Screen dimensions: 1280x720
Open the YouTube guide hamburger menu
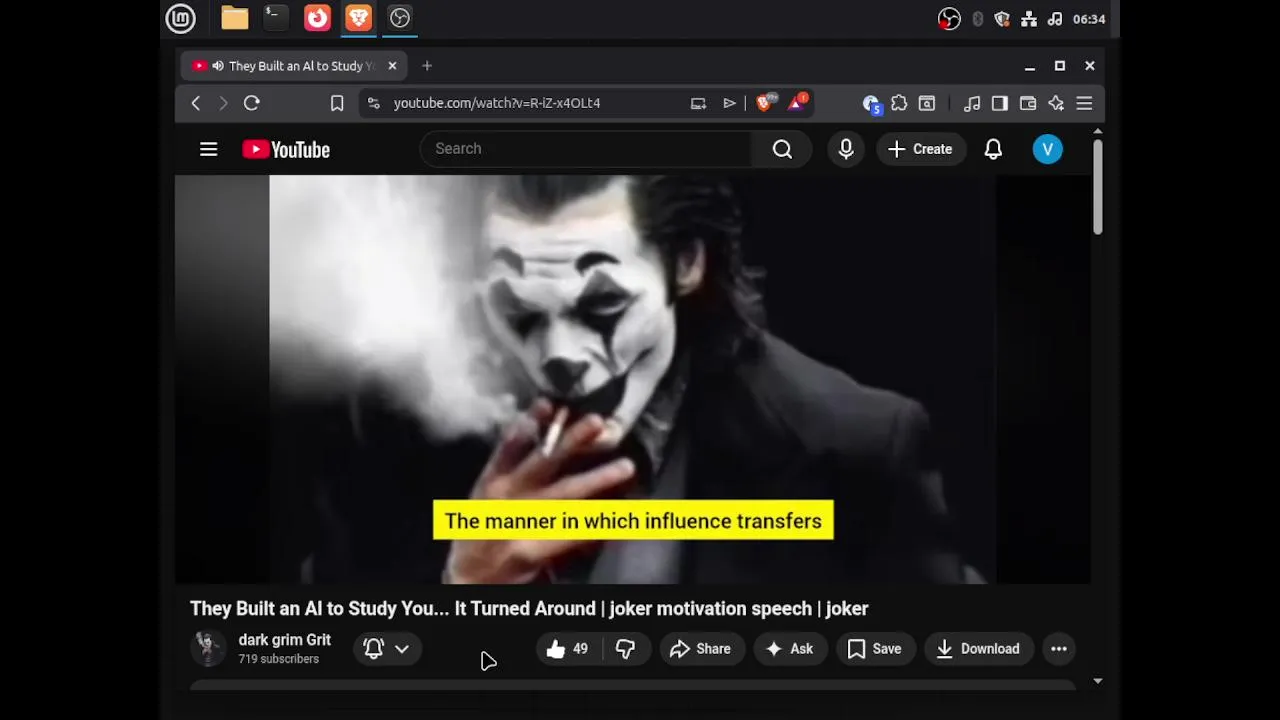208,149
